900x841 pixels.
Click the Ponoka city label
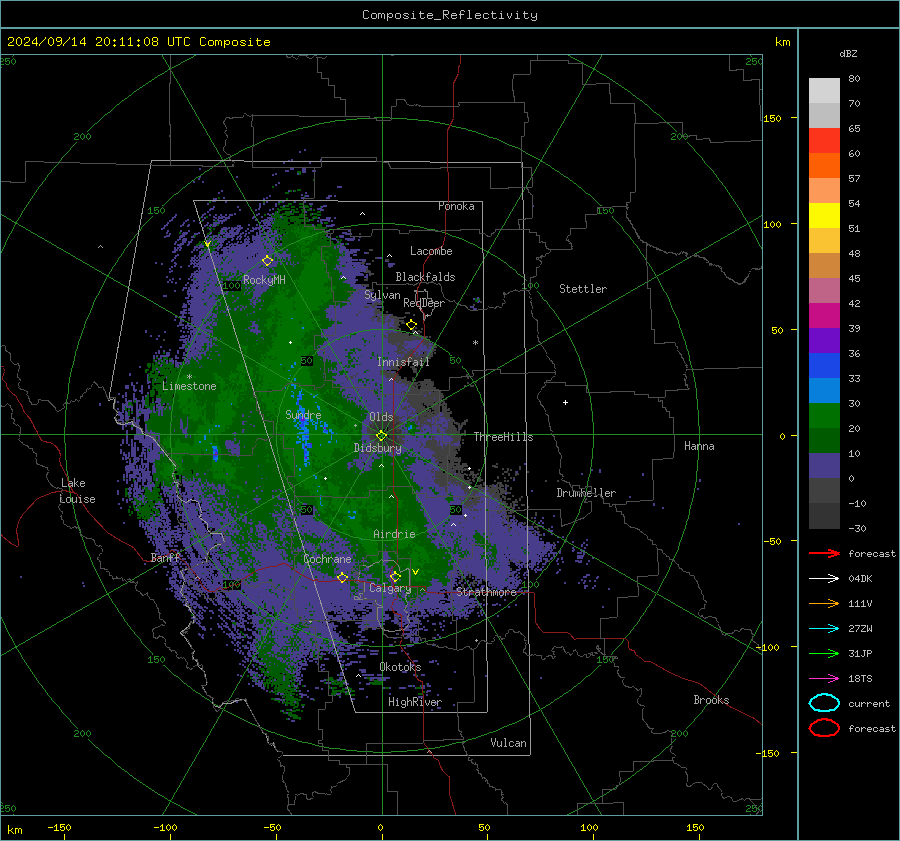coord(456,206)
